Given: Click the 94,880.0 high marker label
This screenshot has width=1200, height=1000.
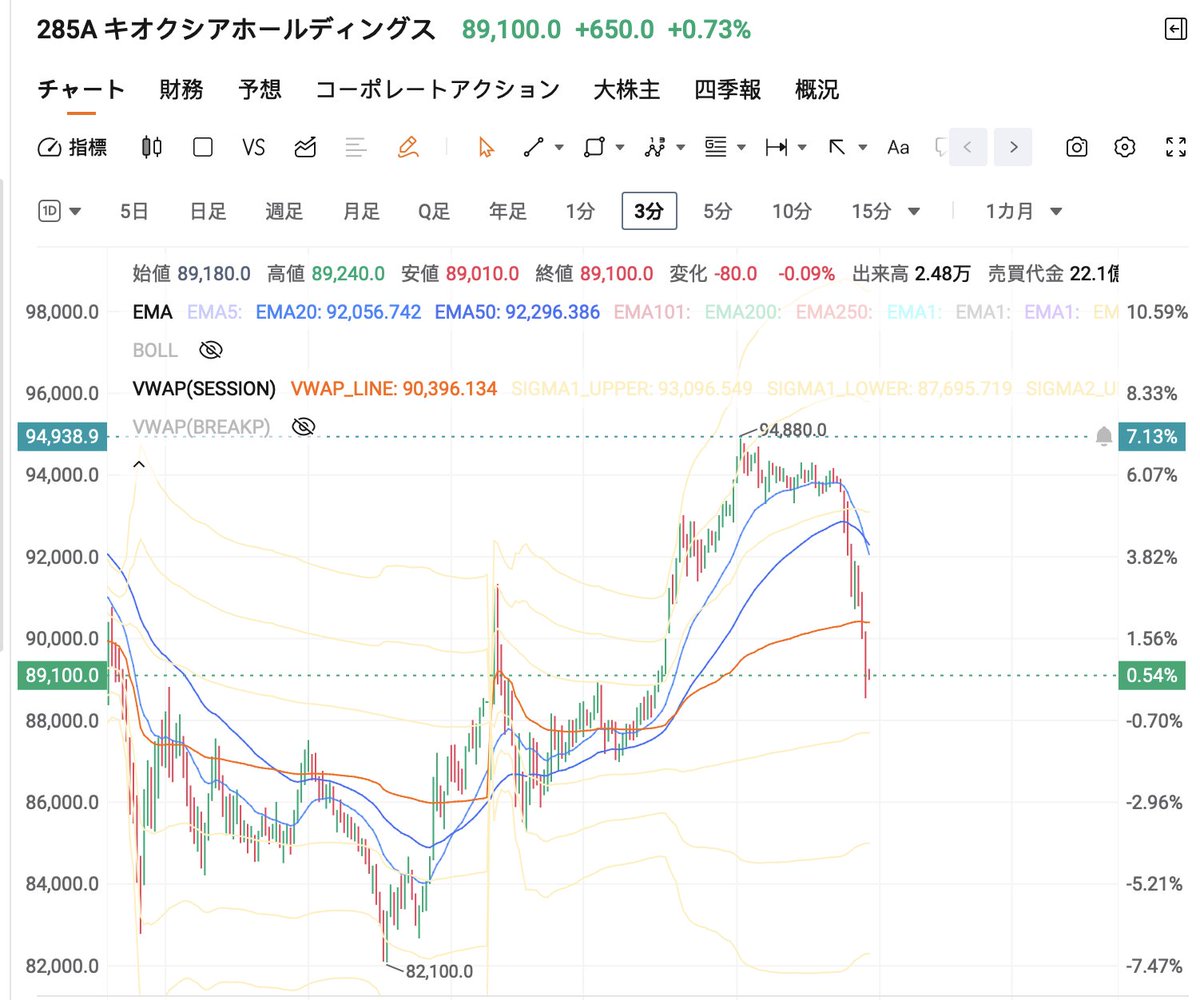Looking at the screenshot, I should coord(793,430).
